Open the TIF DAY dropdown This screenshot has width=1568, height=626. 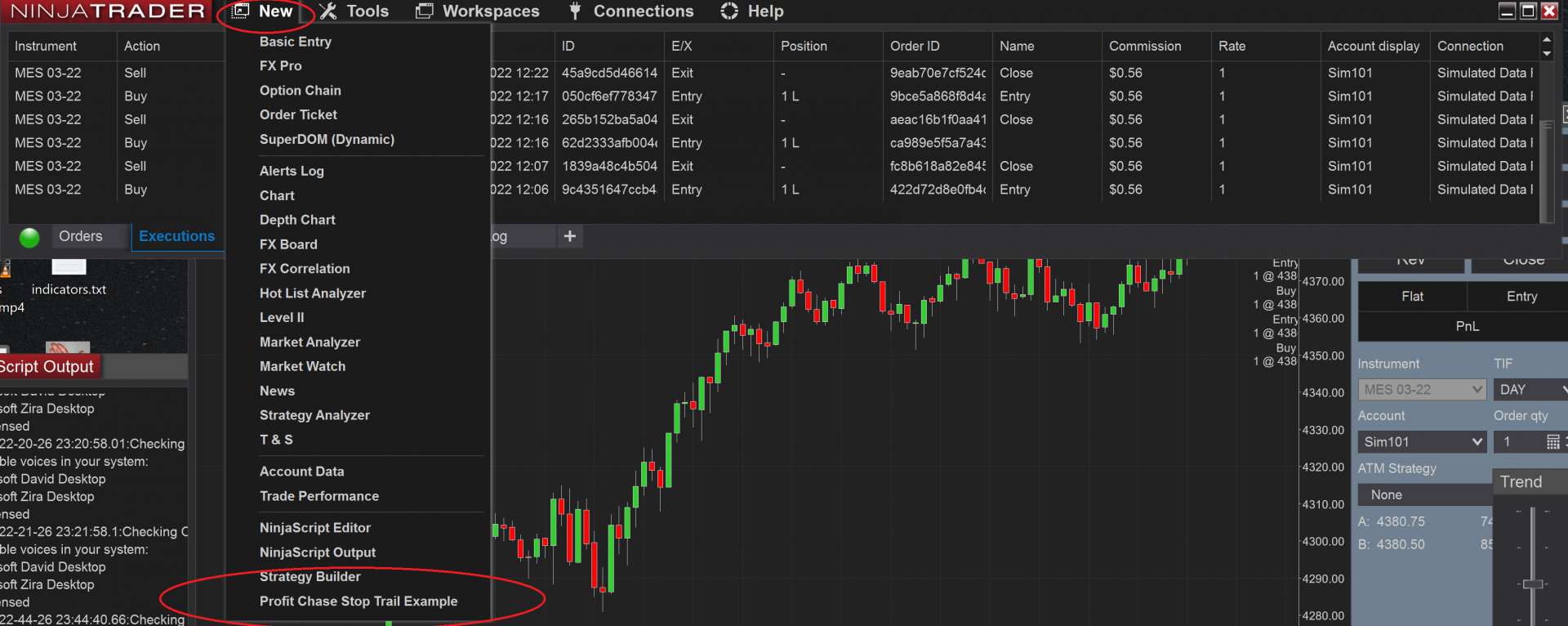1530,390
